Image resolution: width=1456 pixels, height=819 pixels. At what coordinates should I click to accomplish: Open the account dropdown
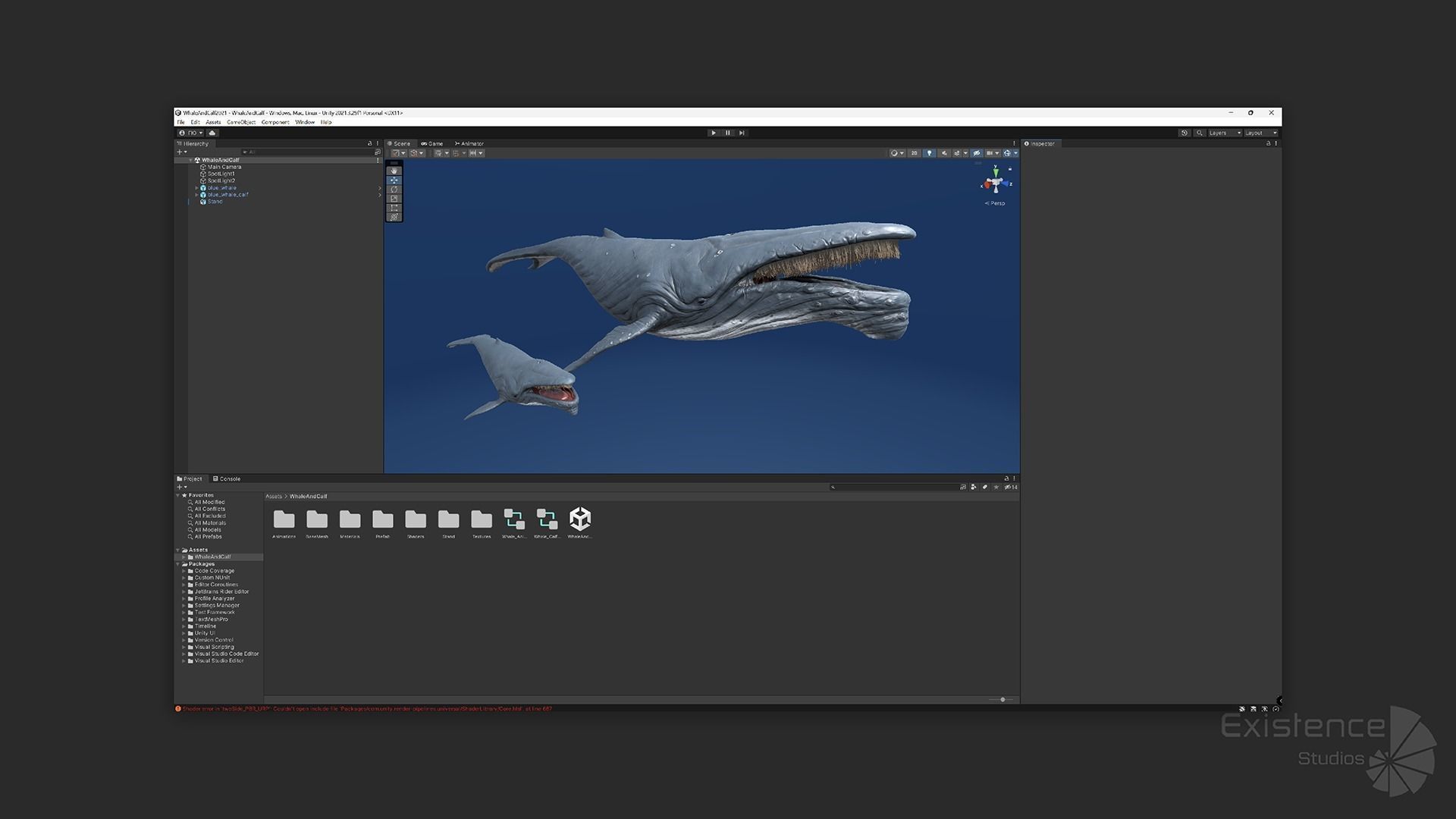[191, 133]
